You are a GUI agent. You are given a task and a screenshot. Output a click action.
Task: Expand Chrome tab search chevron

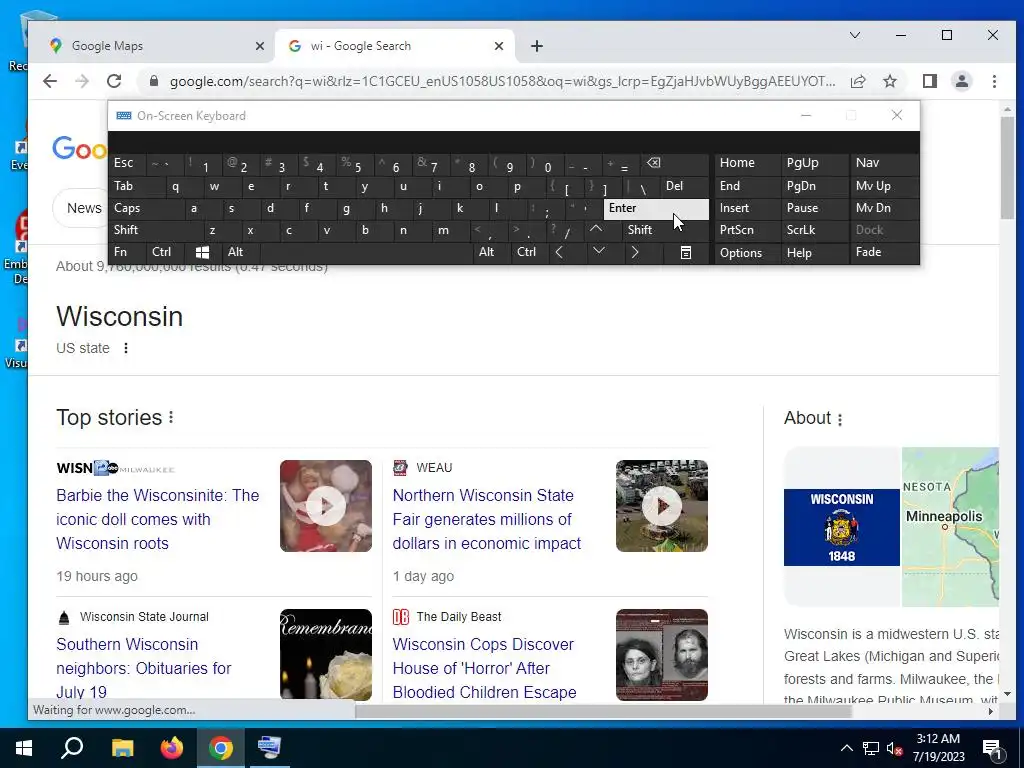click(855, 35)
